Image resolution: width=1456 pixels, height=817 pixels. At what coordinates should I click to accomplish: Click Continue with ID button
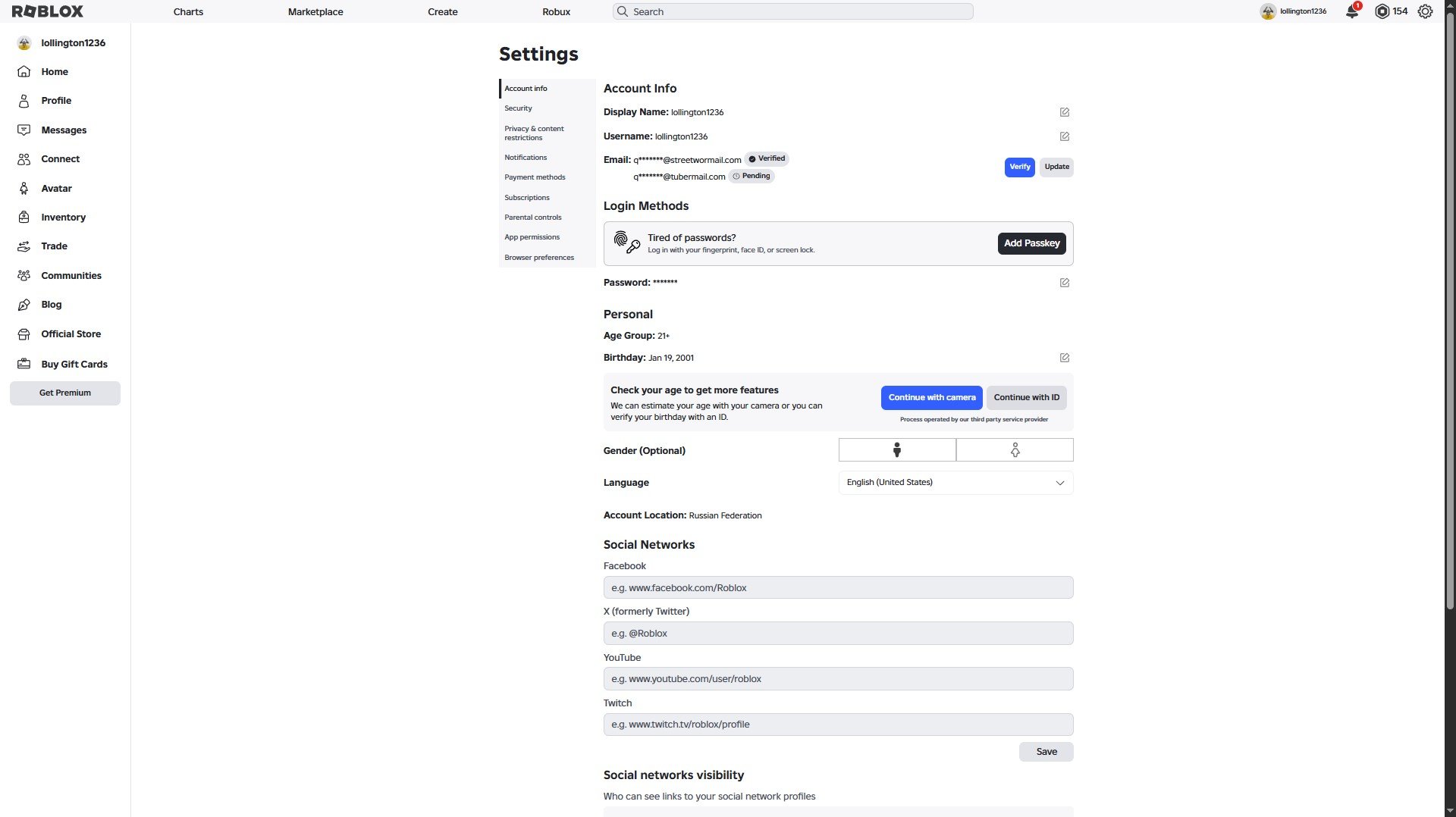pyautogui.click(x=1027, y=398)
